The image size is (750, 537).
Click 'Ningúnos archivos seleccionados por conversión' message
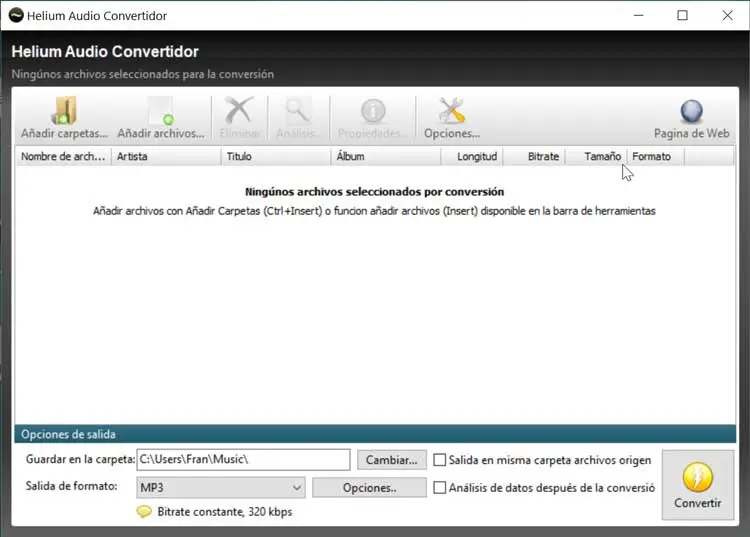(x=375, y=192)
